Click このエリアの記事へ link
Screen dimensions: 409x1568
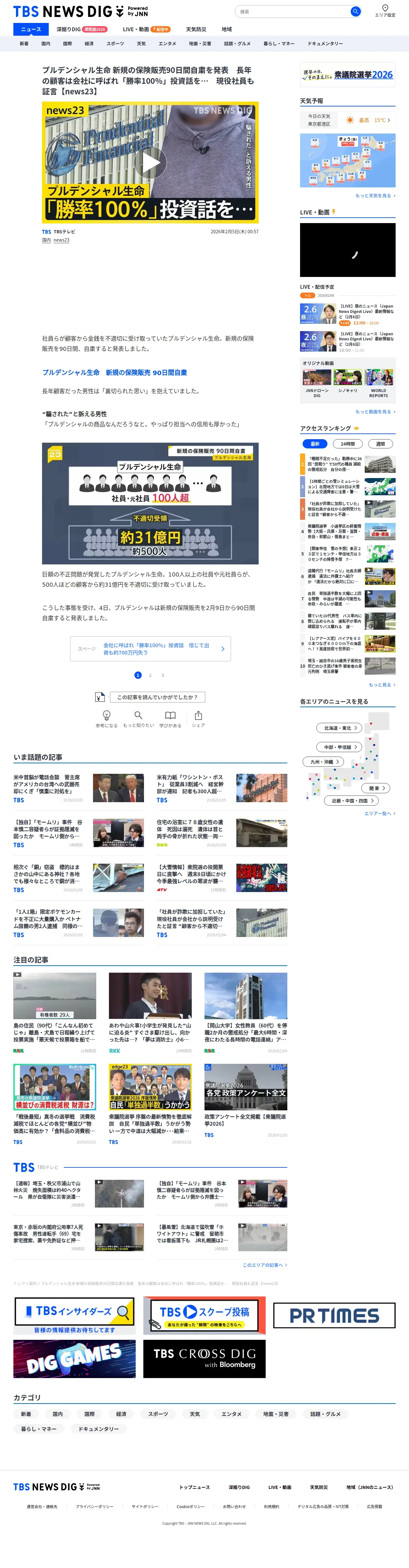tap(265, 1265)
